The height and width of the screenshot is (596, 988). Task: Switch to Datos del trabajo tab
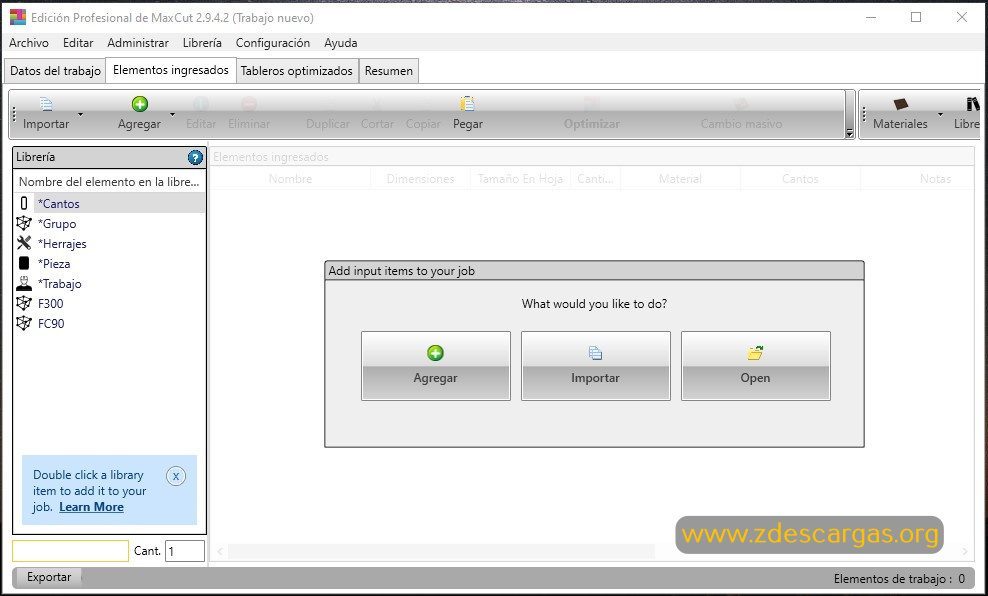(55, 71)
